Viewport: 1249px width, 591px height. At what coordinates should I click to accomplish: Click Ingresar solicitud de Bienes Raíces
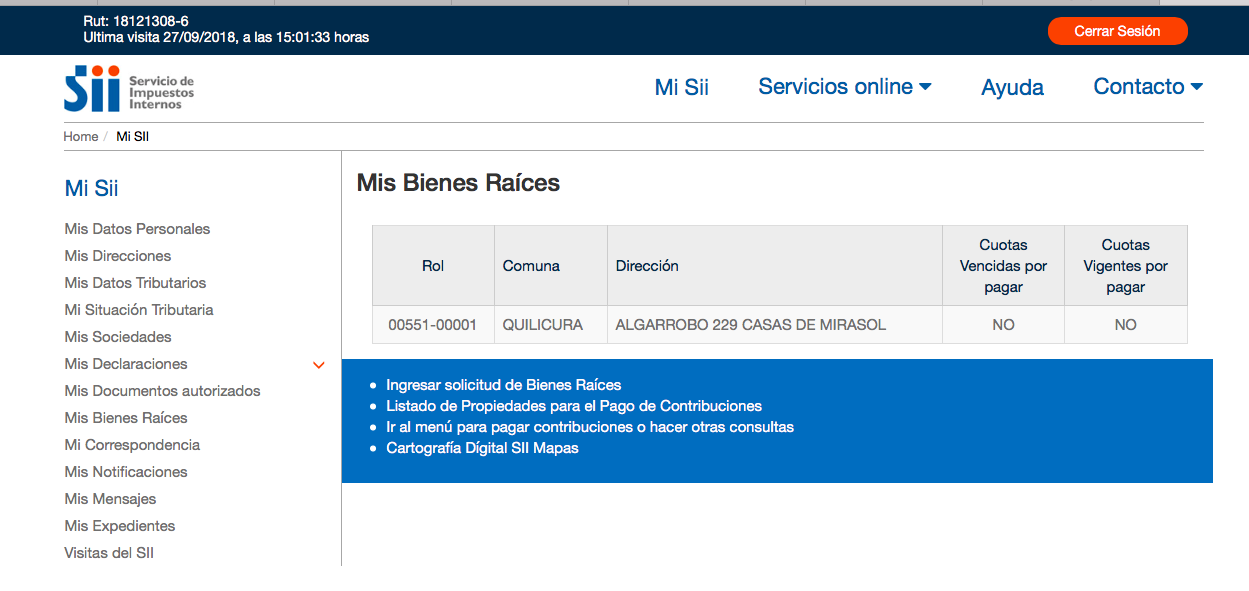(504, 385)
